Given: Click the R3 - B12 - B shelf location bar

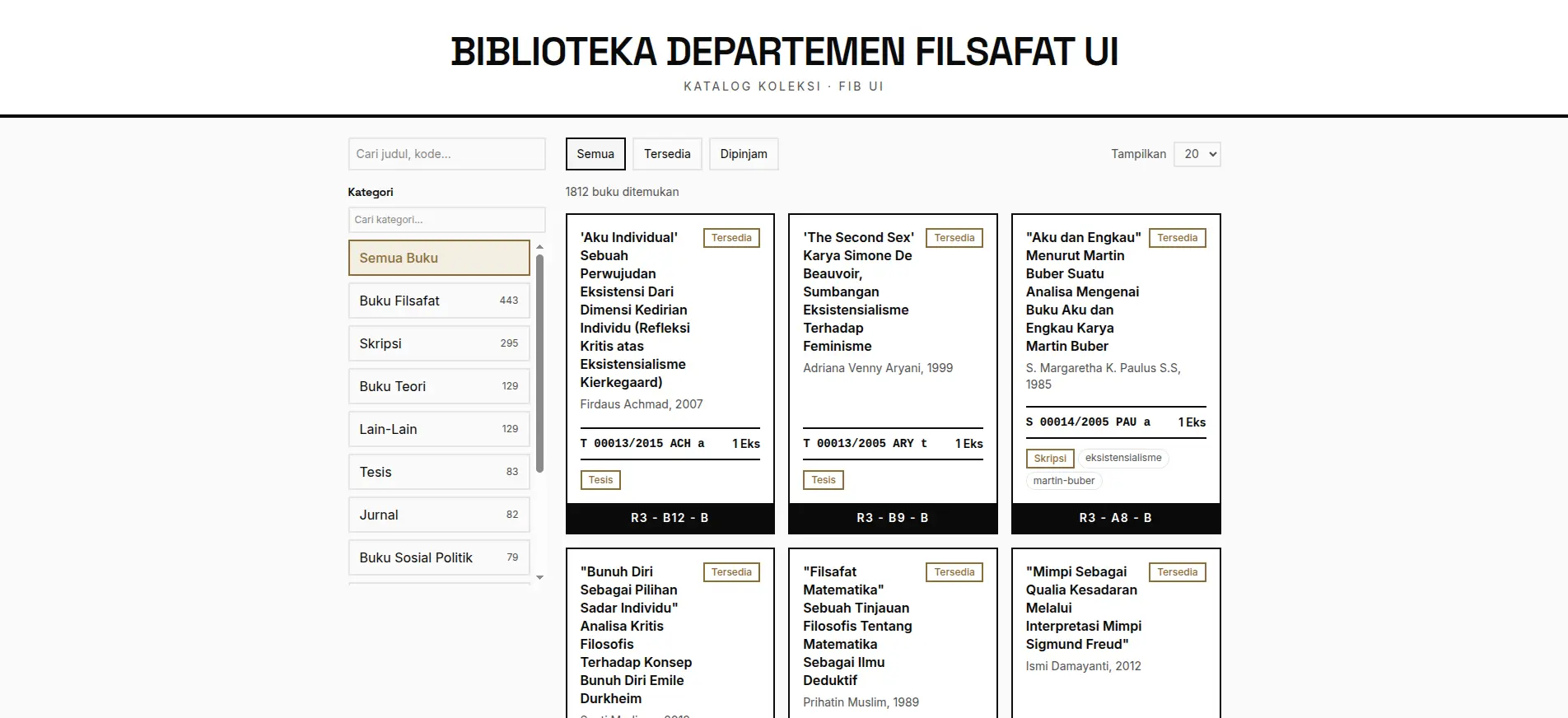Looking at the screenshot, I should [670, 518].
